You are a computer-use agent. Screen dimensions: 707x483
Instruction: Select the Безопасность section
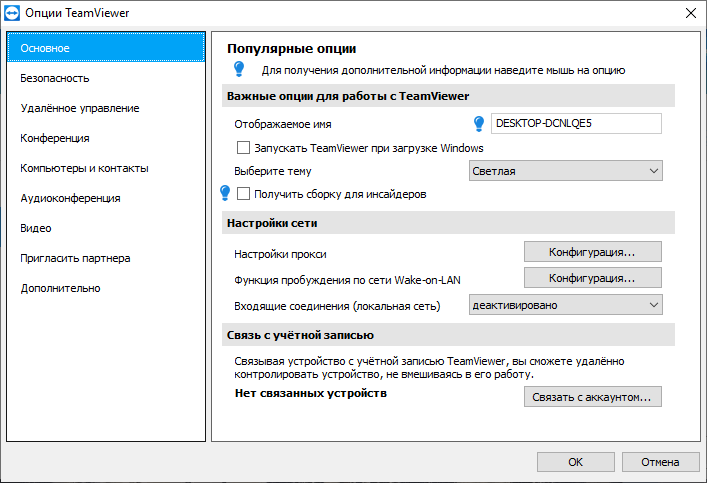pyautogui.click(x=55, y=78)
